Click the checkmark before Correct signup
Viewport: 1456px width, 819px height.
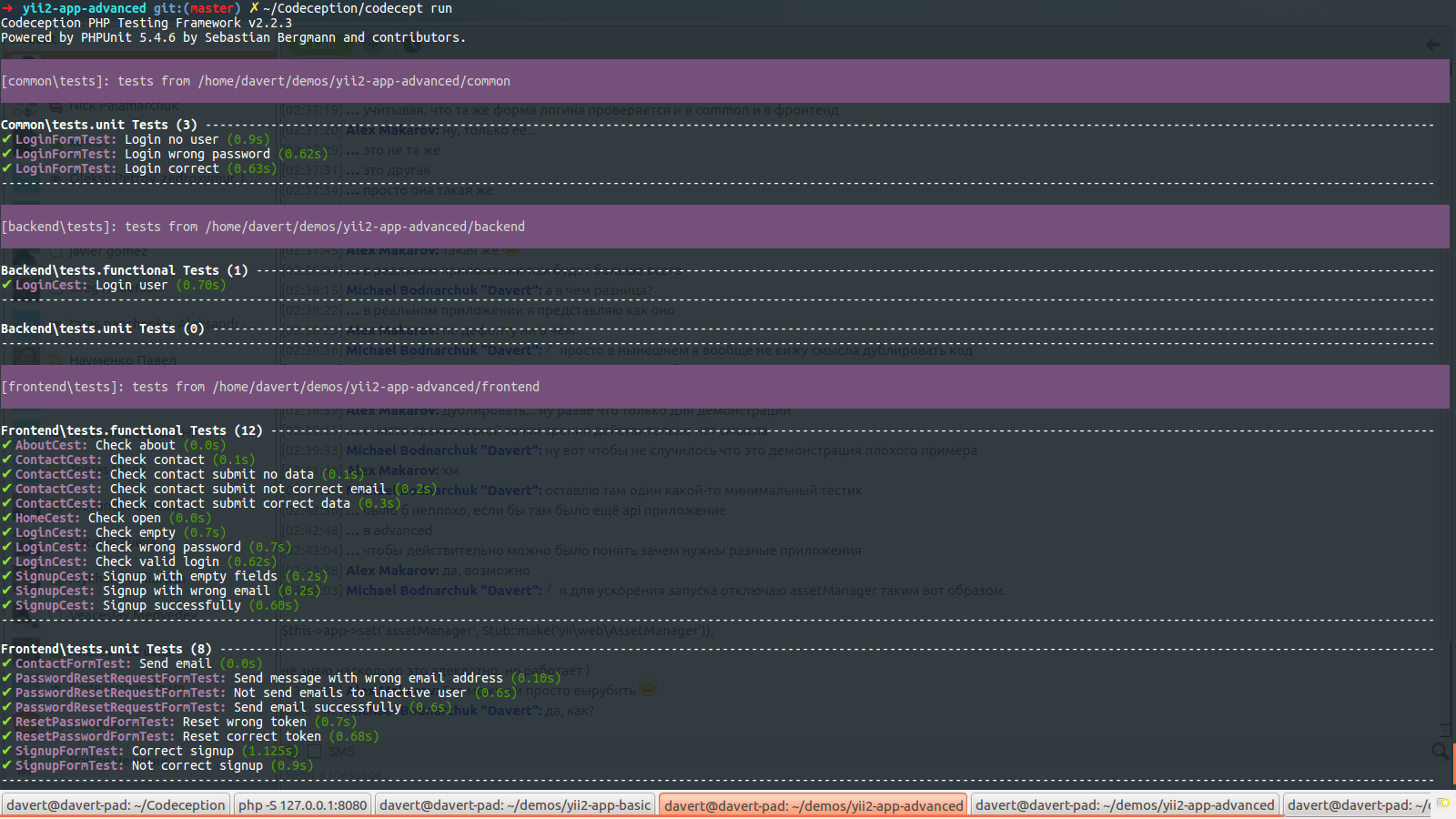coord(7,751)
